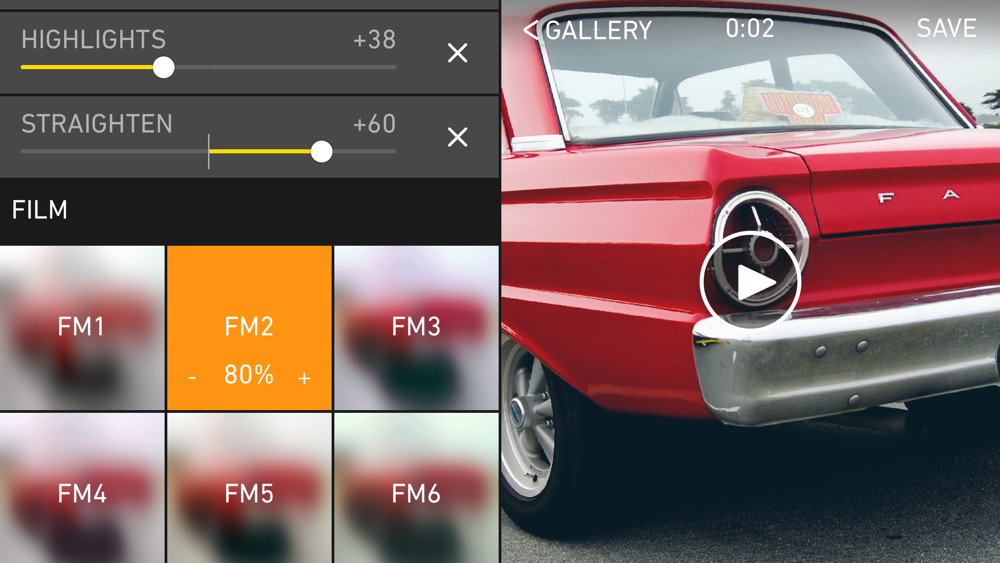Click the +38 Highlights value
1000x563 pixels.
pyautogui.click(x=374, y=40)
